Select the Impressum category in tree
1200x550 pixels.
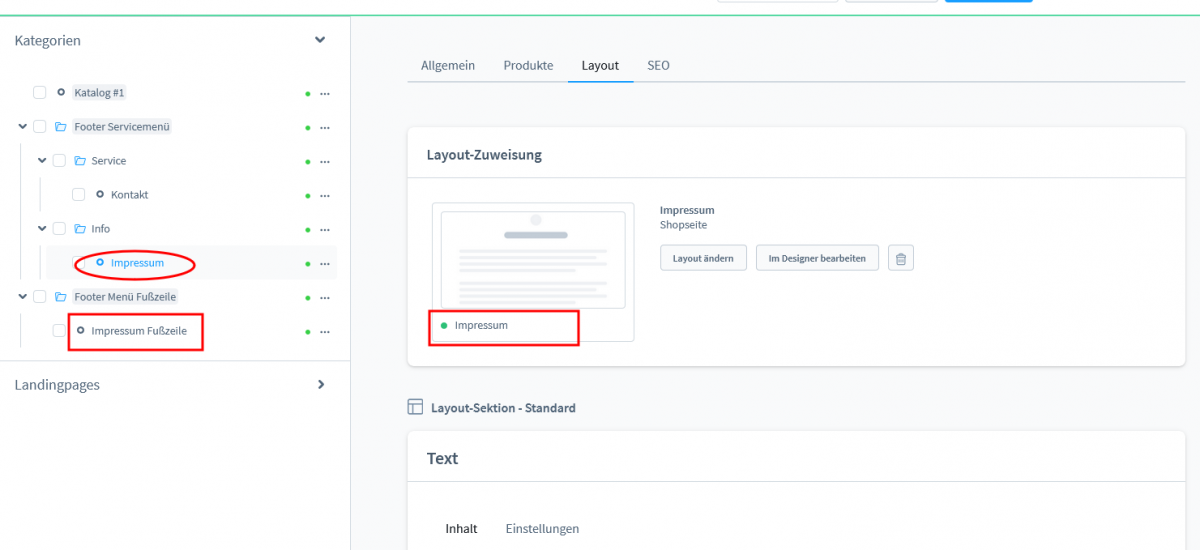point(137,263)
